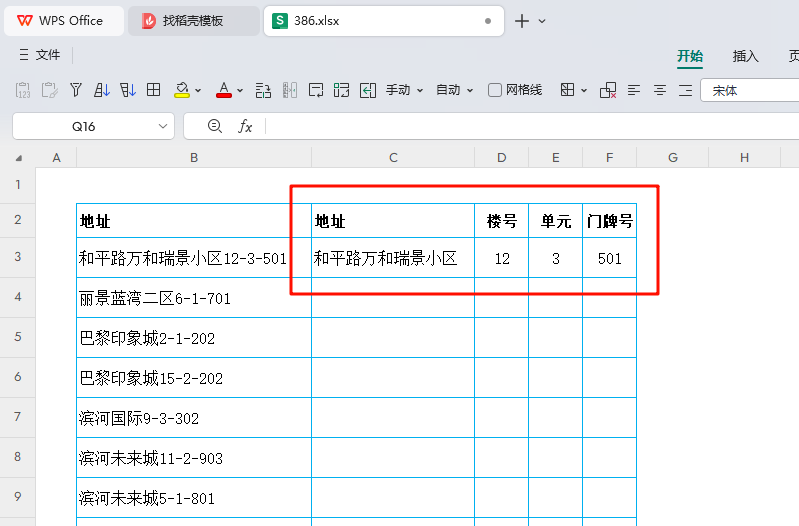Click the merge cells icon with green square
Screen dimensions: 799x526
point(341,90)
